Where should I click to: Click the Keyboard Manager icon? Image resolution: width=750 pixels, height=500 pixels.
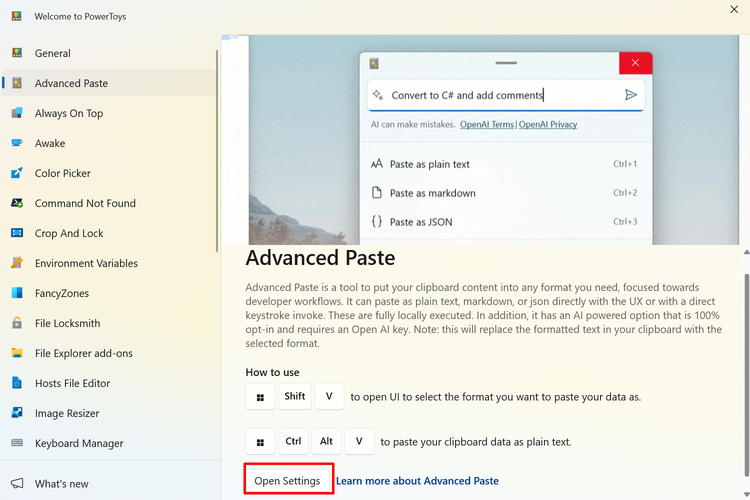click(x=17, y=443)
